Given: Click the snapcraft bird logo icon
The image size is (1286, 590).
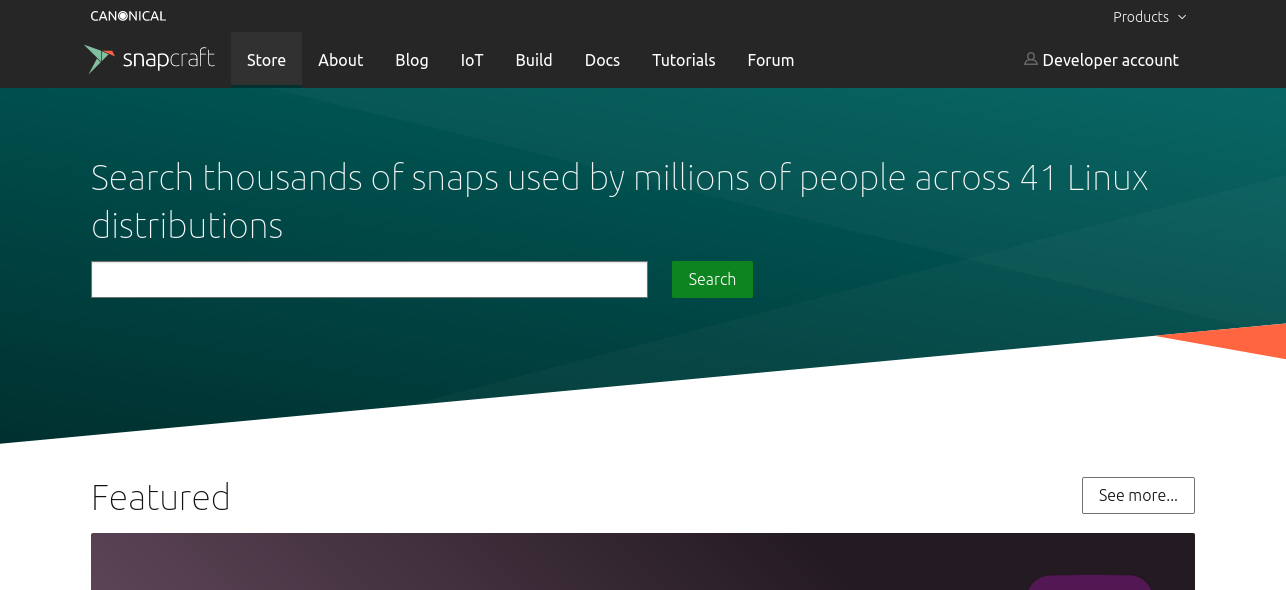Looking at the screenshot, I should click(99, 59).
